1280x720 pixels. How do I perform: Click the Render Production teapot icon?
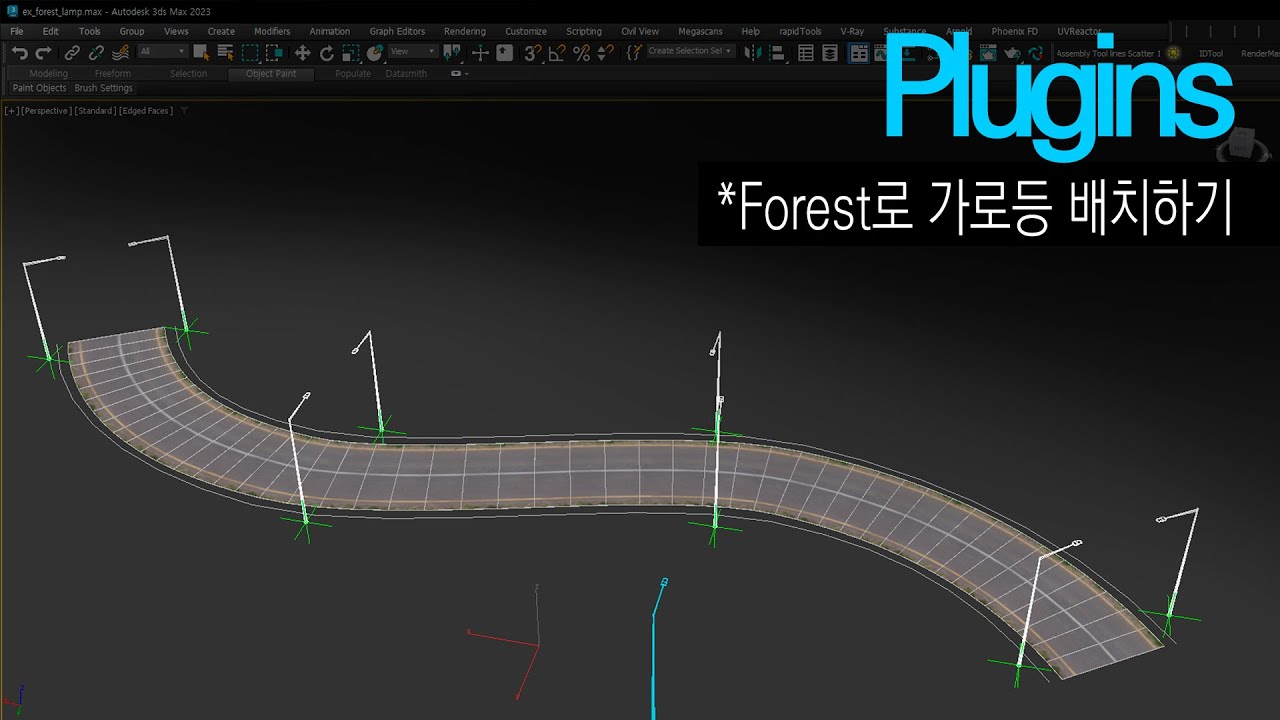[x=1012, y=52]
